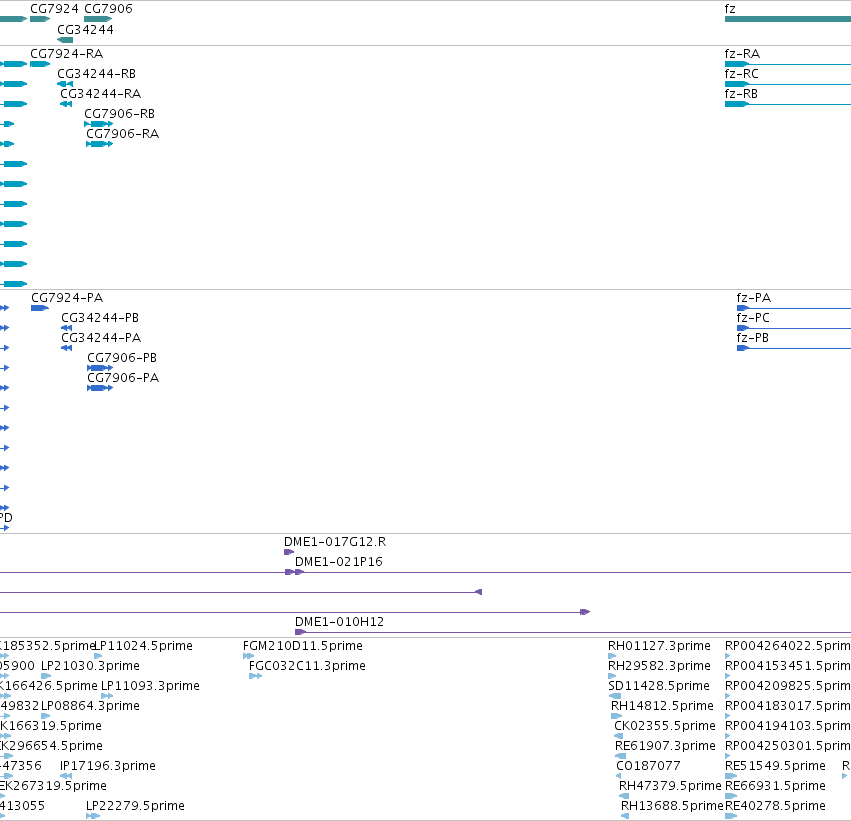
Task: Select coding feature CG34244-PA
Action: pos(101,338)
